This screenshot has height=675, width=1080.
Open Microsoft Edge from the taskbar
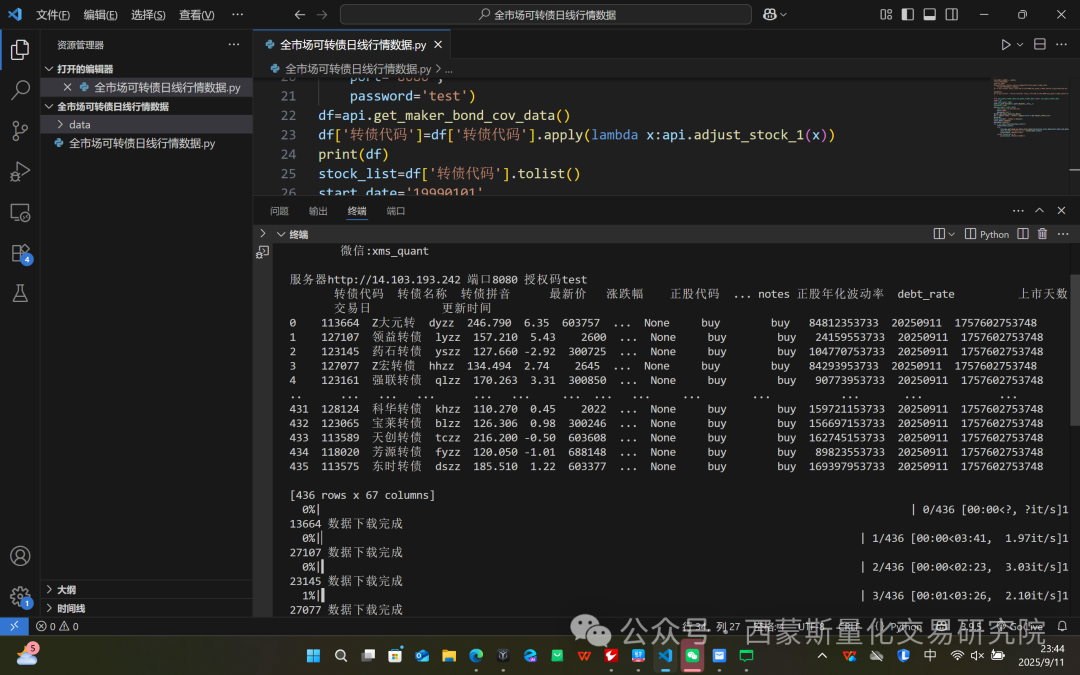pyautogui.click(x=476, y=655)
